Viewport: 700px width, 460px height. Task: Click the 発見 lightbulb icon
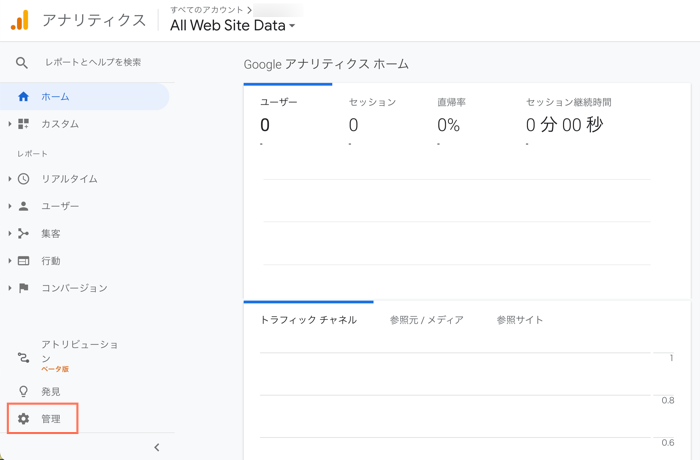[x=23, y=392]
